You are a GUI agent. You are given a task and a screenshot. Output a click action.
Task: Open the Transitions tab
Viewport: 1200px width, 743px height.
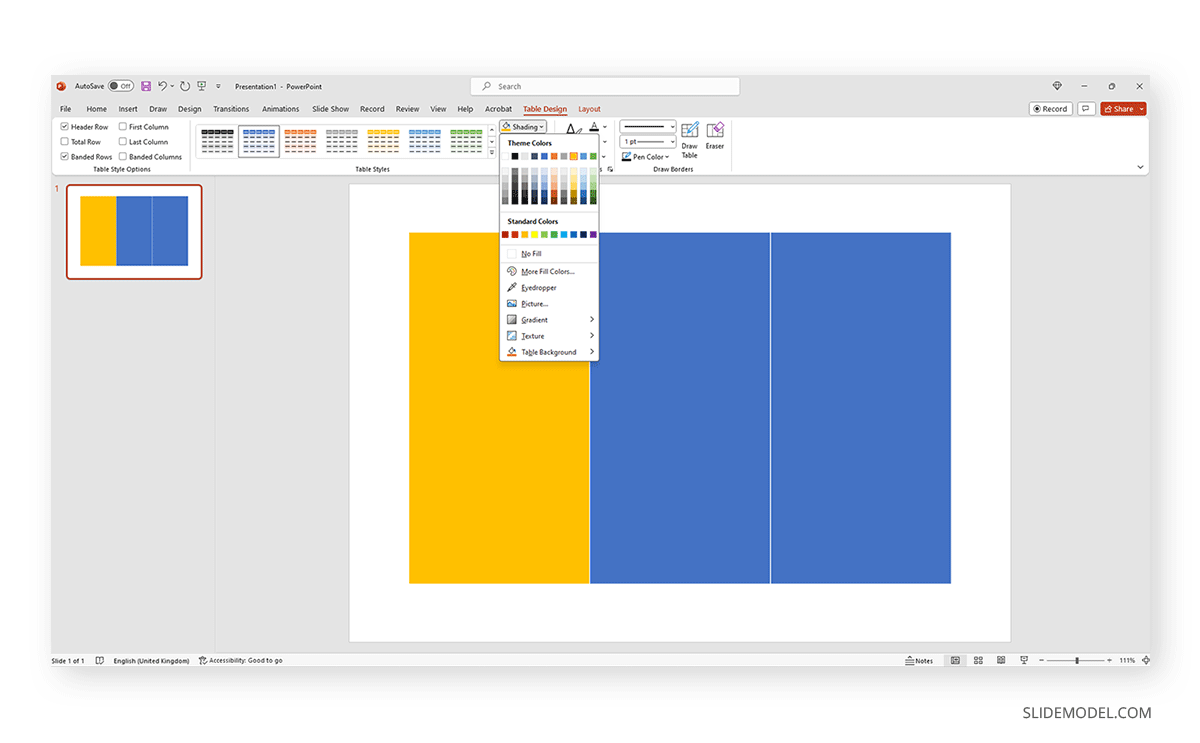(x=231, y=109)
